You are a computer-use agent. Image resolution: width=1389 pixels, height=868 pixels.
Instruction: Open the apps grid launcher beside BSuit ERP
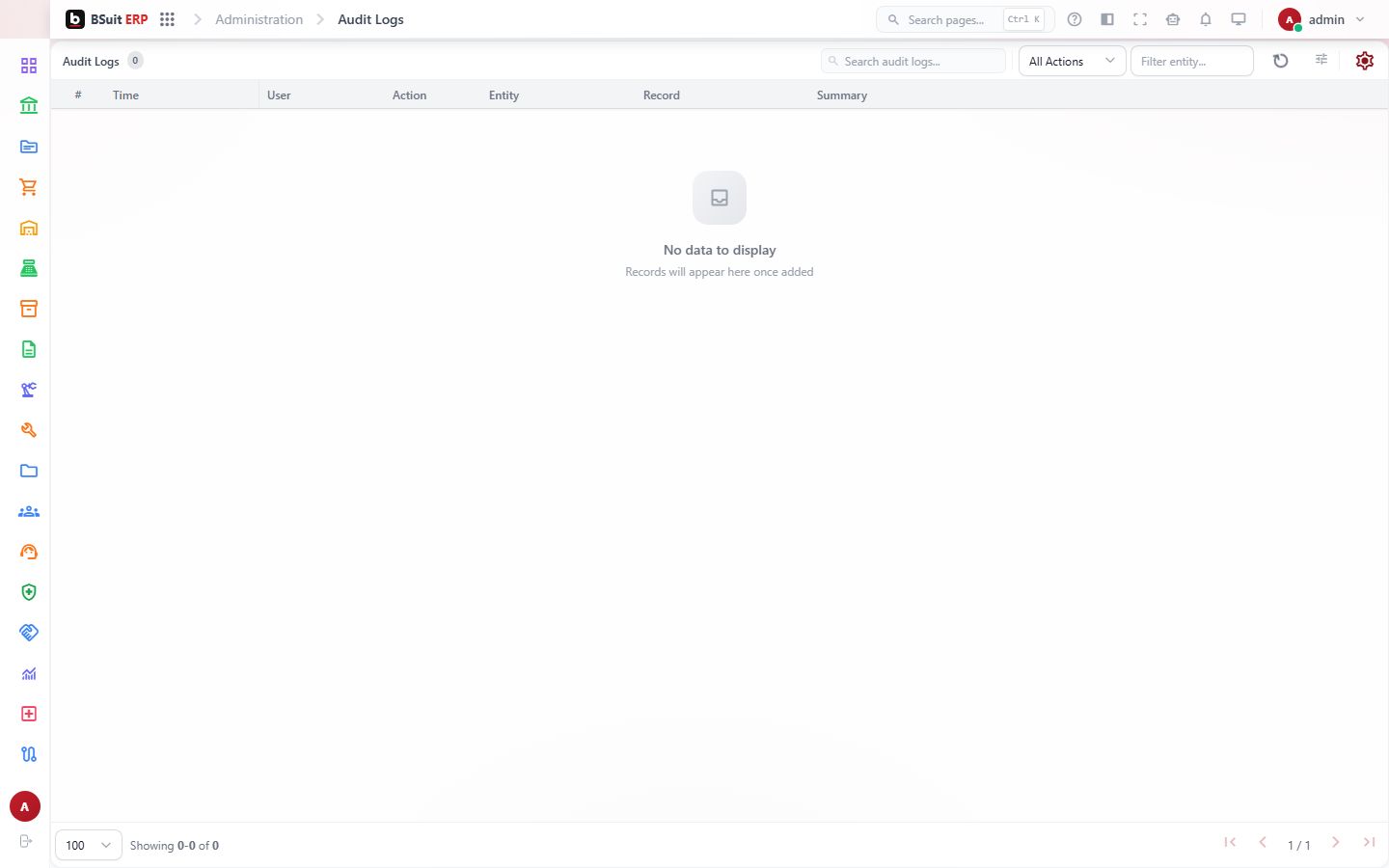point(167,19)
